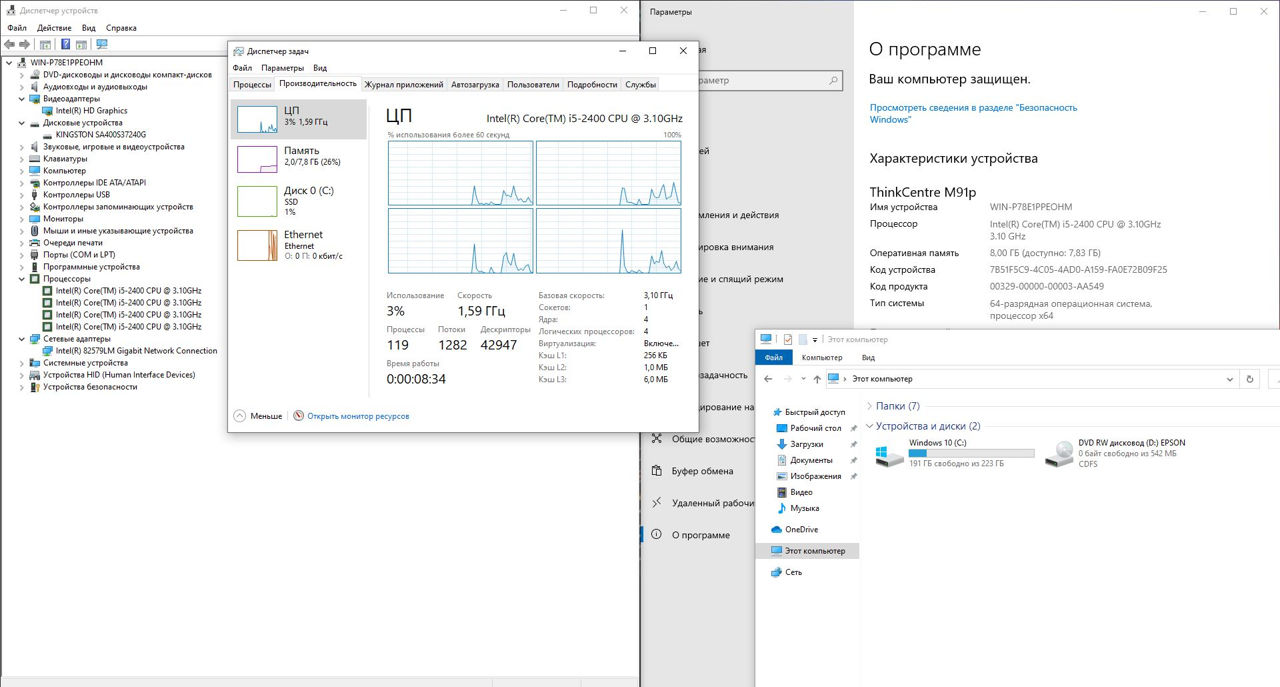Open the Explorer address bar history dropdown
Image resolution: width=1280 pixels, height=687 pixels.
click(1229, 379)
